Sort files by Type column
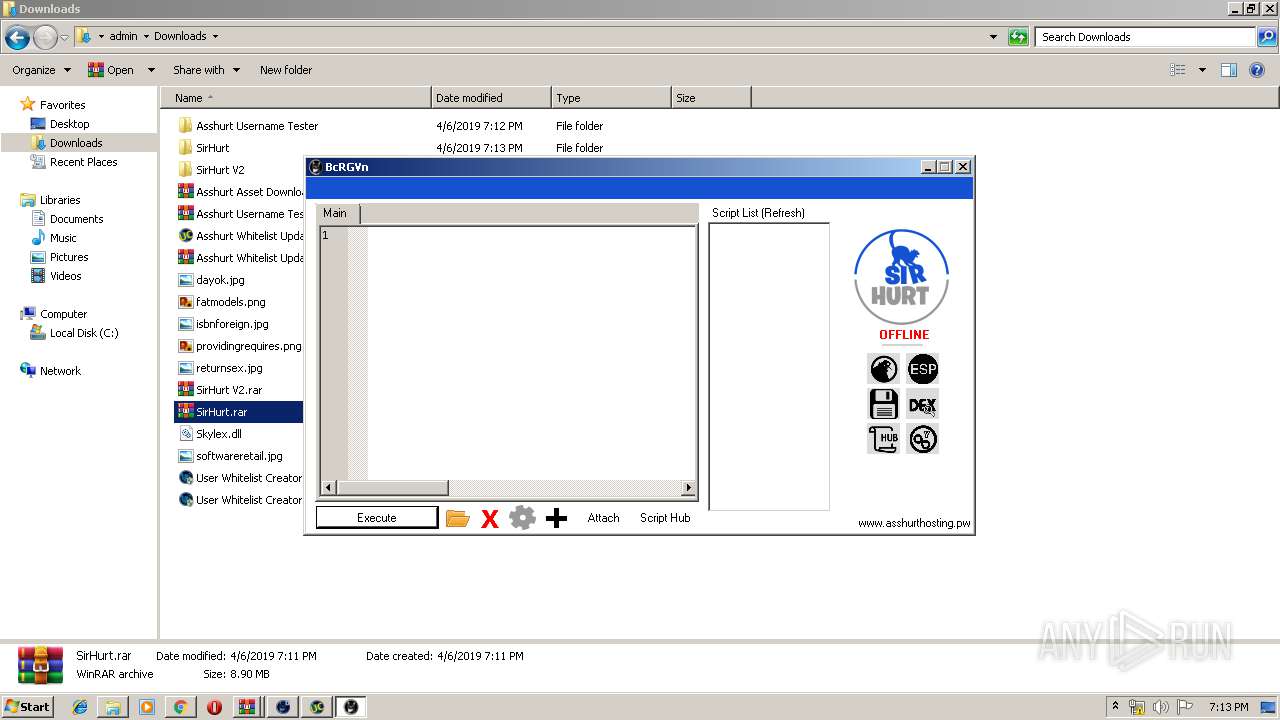 click(x=611, y=98)
